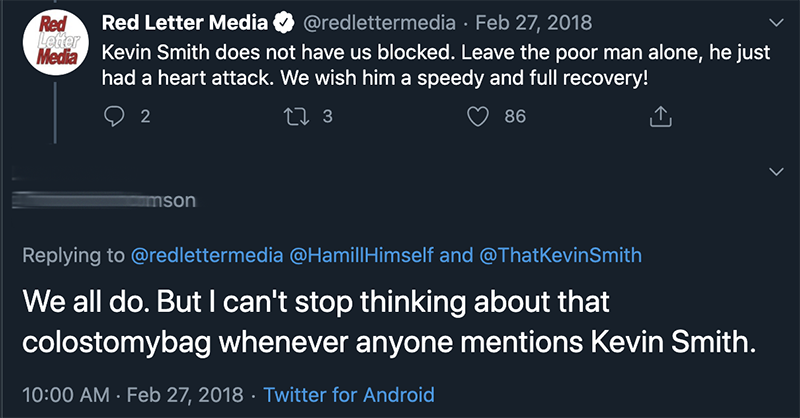800x418 pixels.
Task: Click the 10:00 AM reply timestamp
Action: (x=66, y=395)
